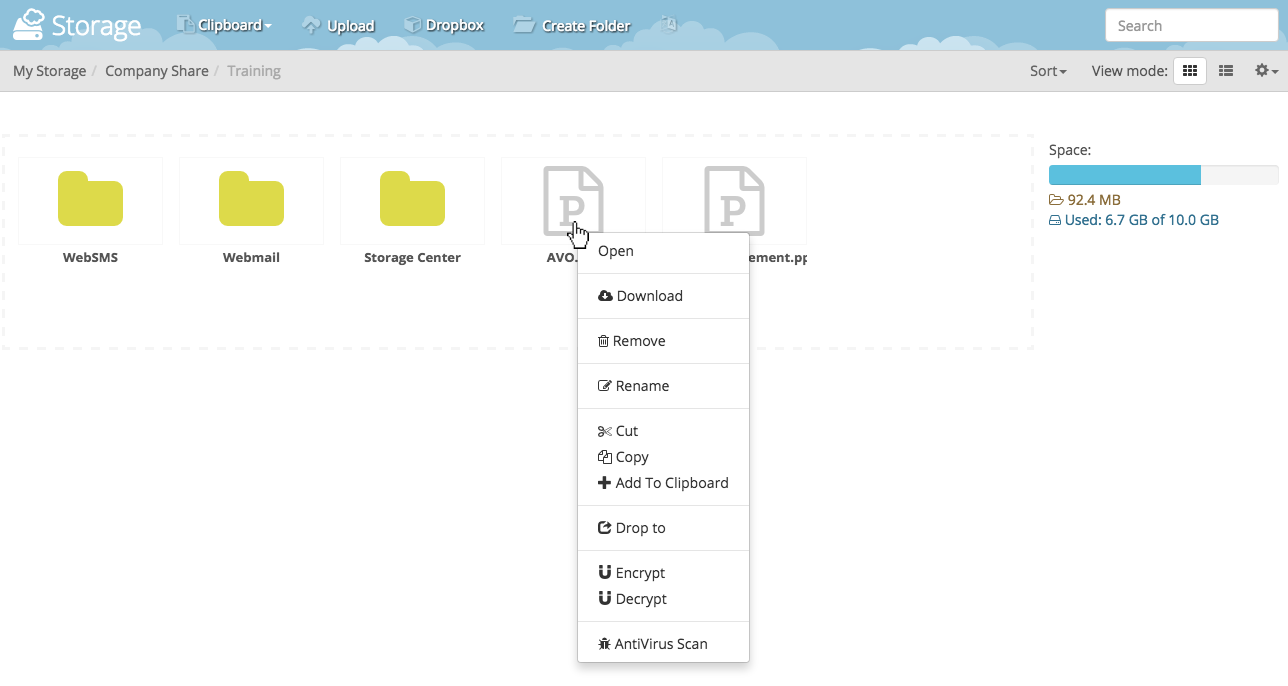Screen dimensions: 1288x686
Task: Open the Clipboard dropdown in the toolbar
Action: pos(224,25)
